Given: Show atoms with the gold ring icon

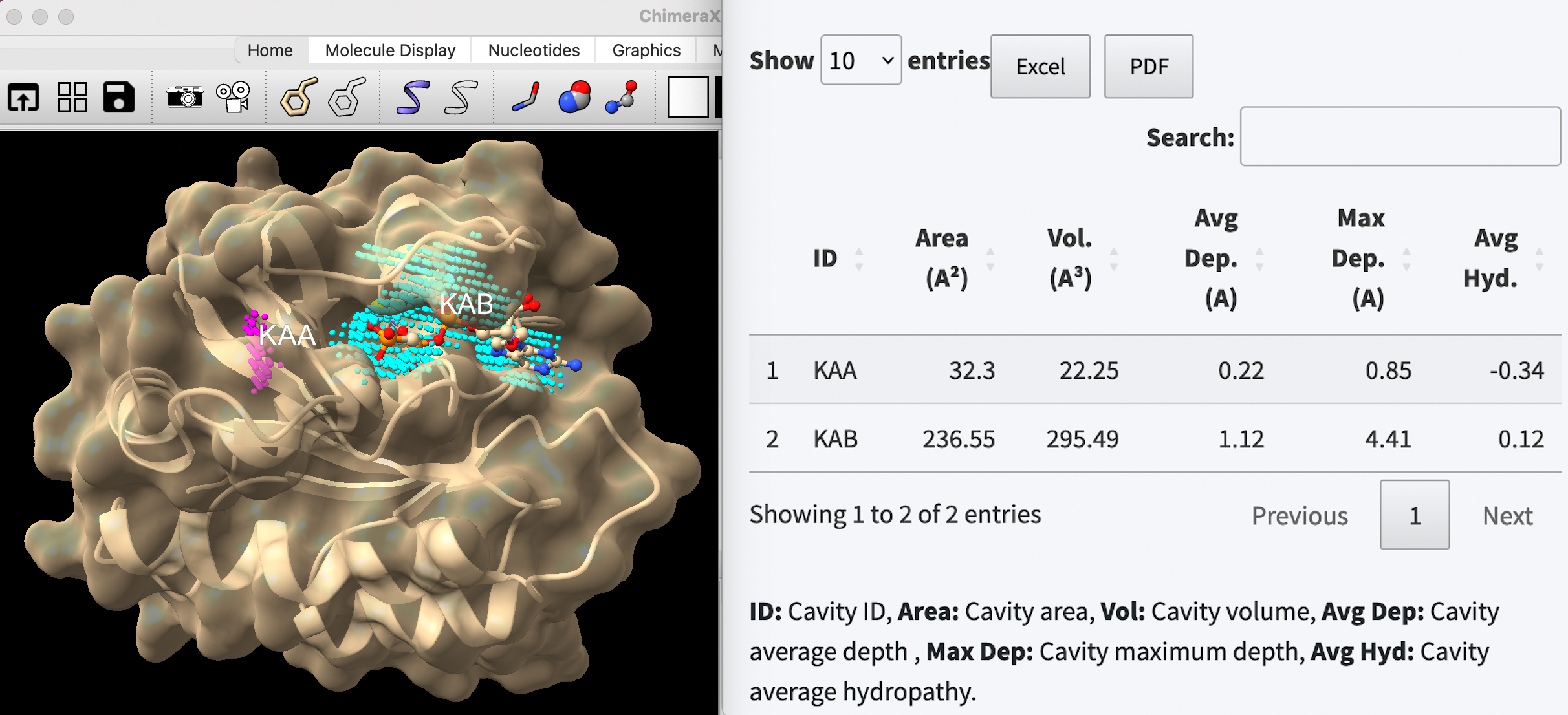Looking at the screenshot, I should click(298, 98).
